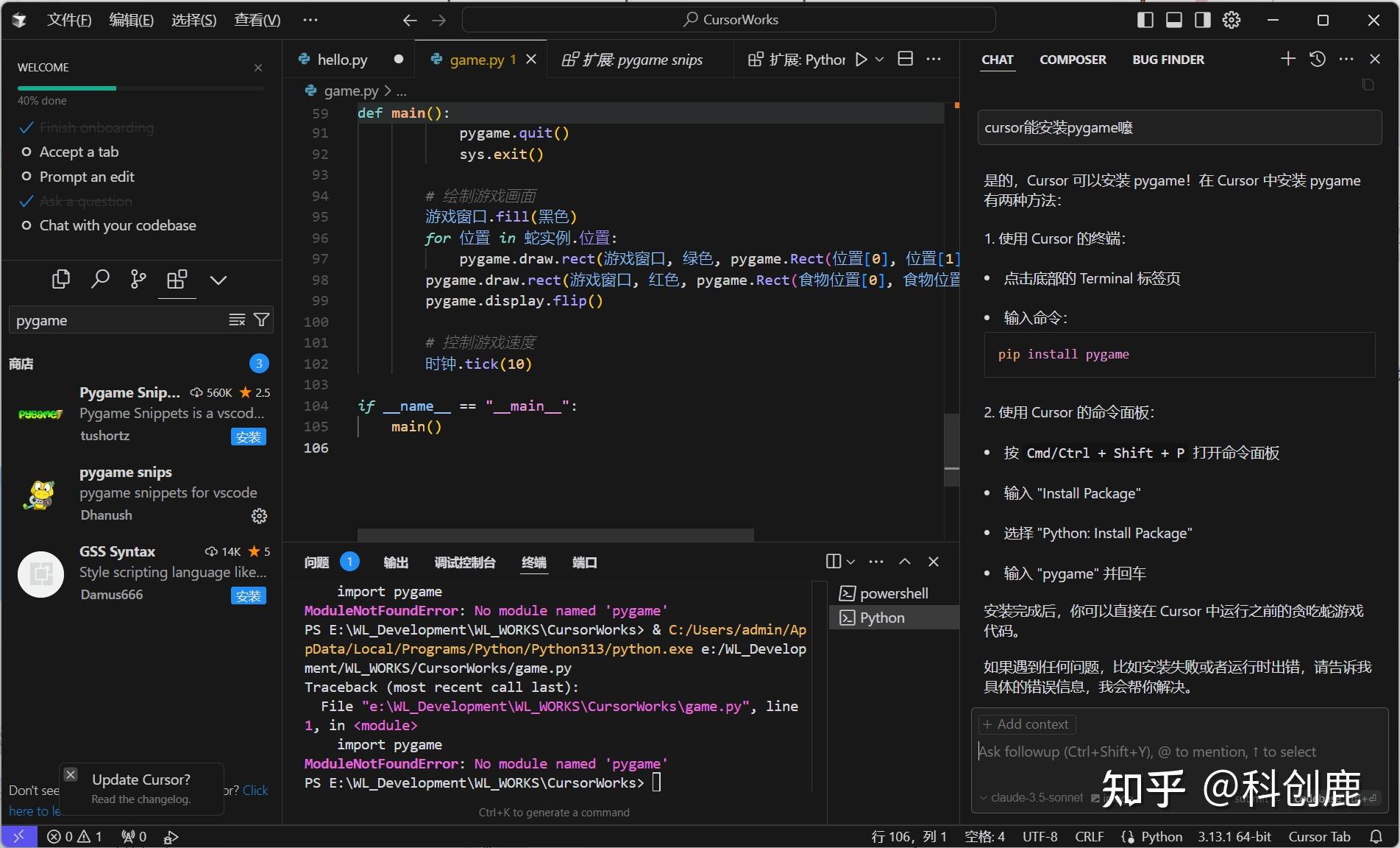
Task: Click the Add context button
Action: (1026, 724)
